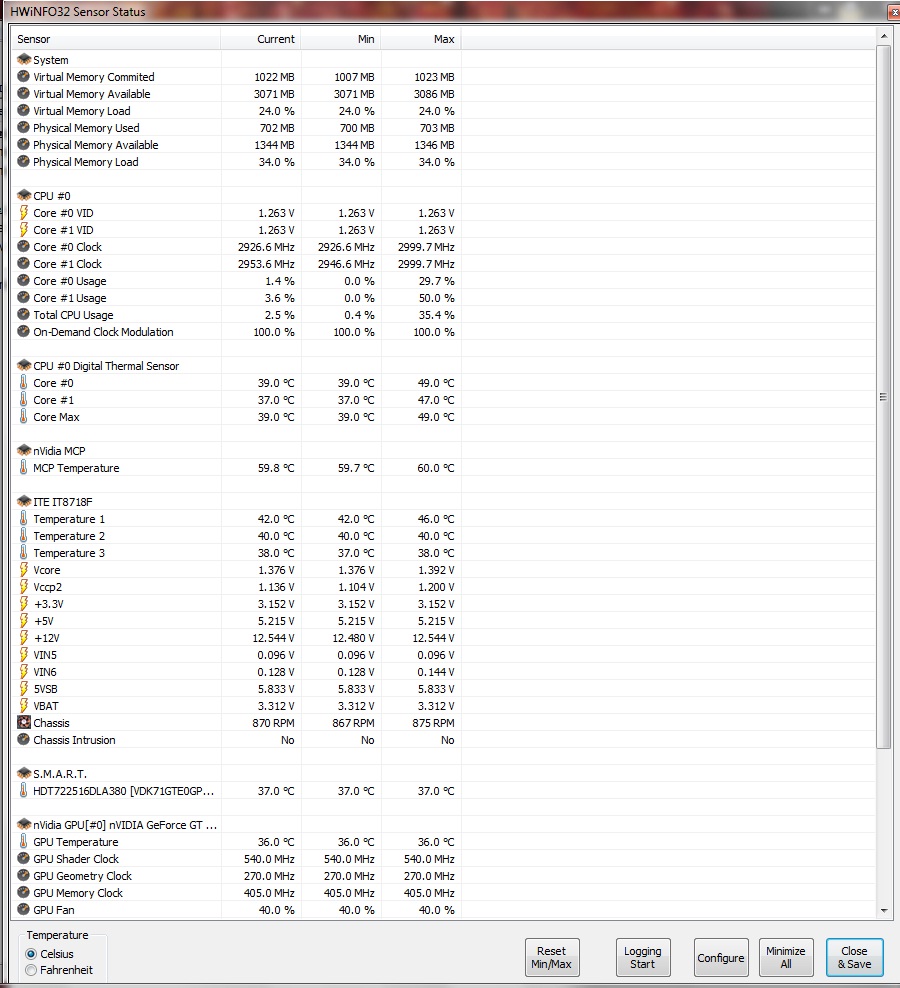Click the ITE IT8718F chip icon

click(x=24, y=502)
